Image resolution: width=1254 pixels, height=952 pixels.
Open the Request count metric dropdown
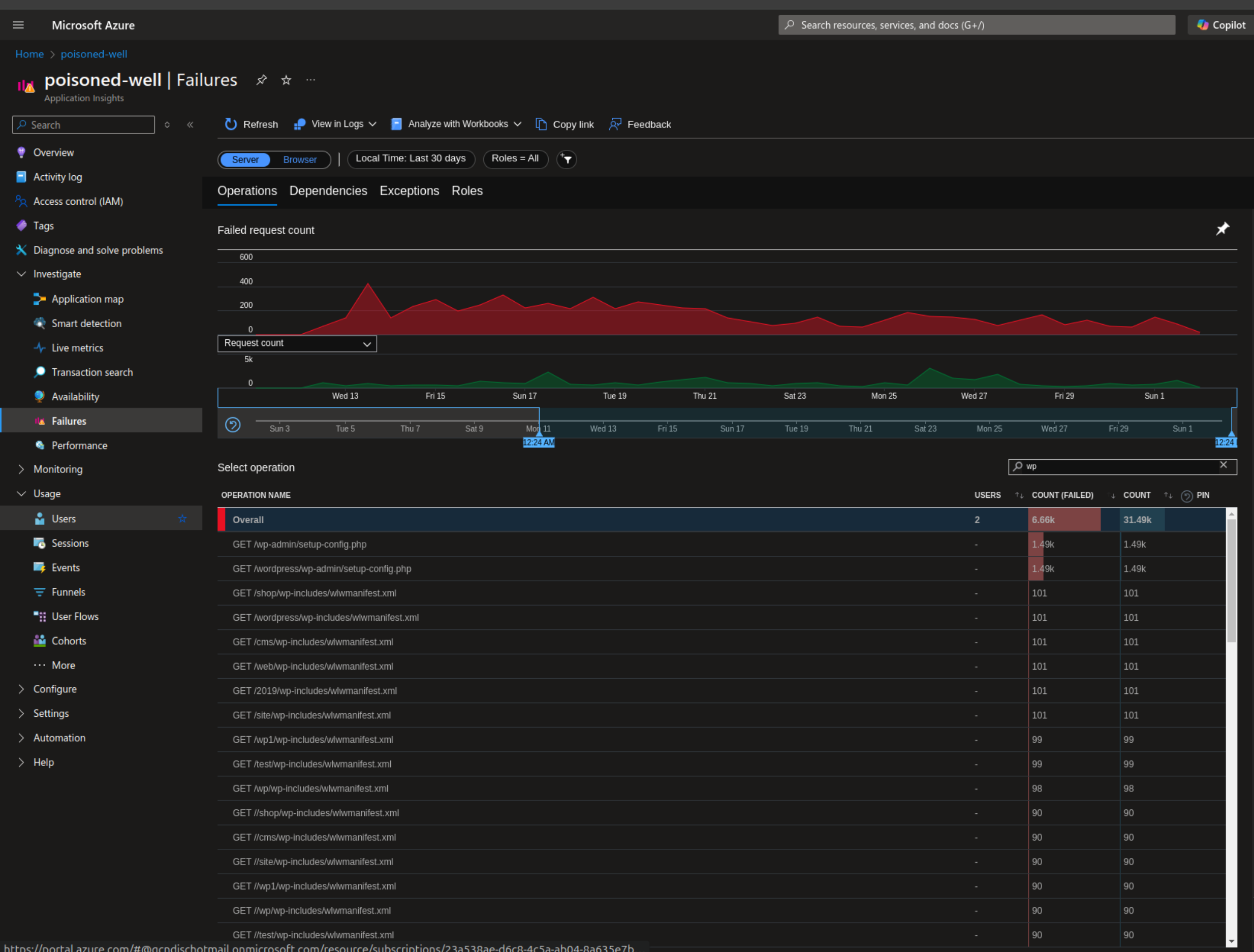pos(297,343)
